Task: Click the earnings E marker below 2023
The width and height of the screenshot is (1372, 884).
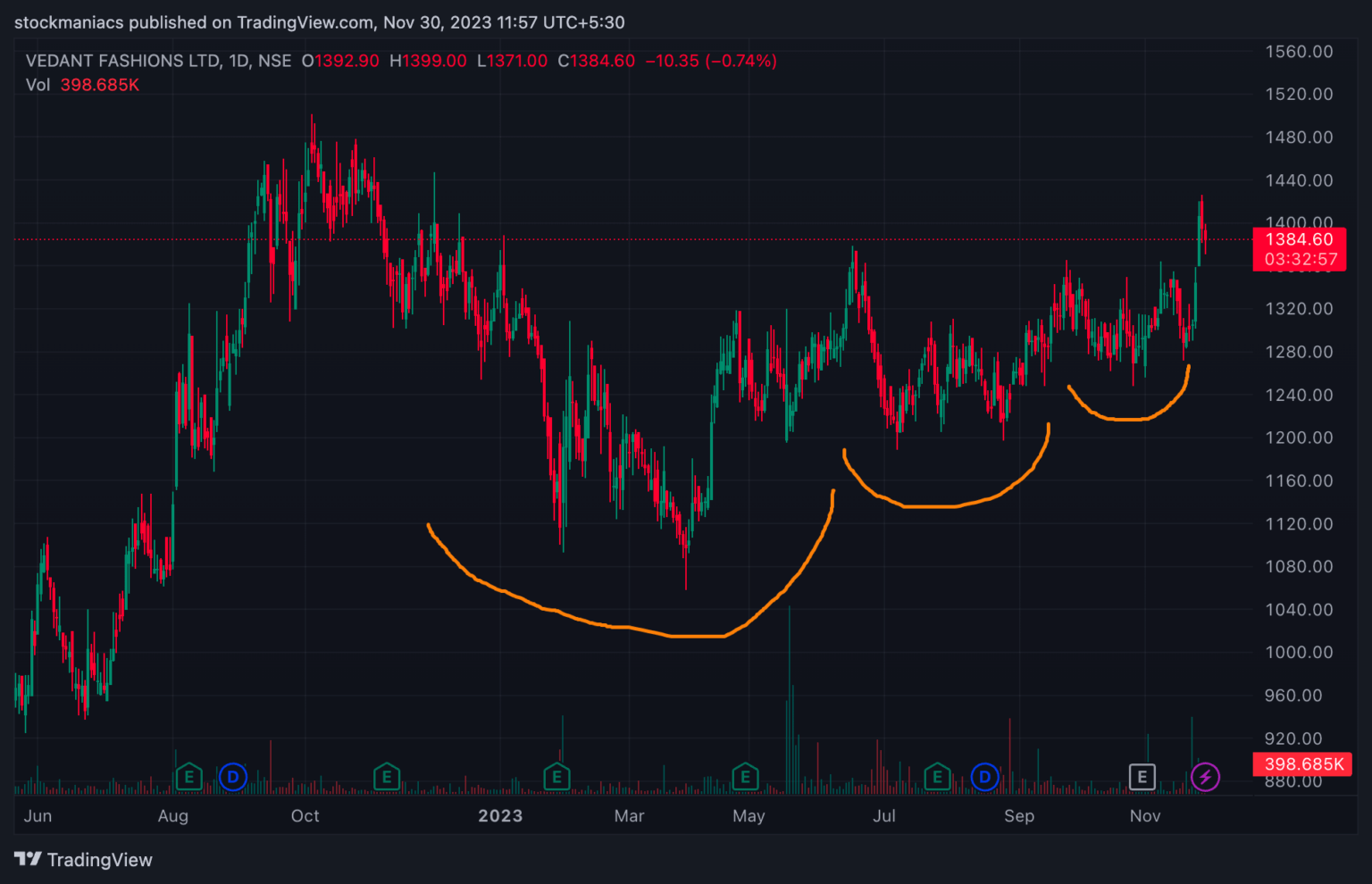Action: [556, 777]
